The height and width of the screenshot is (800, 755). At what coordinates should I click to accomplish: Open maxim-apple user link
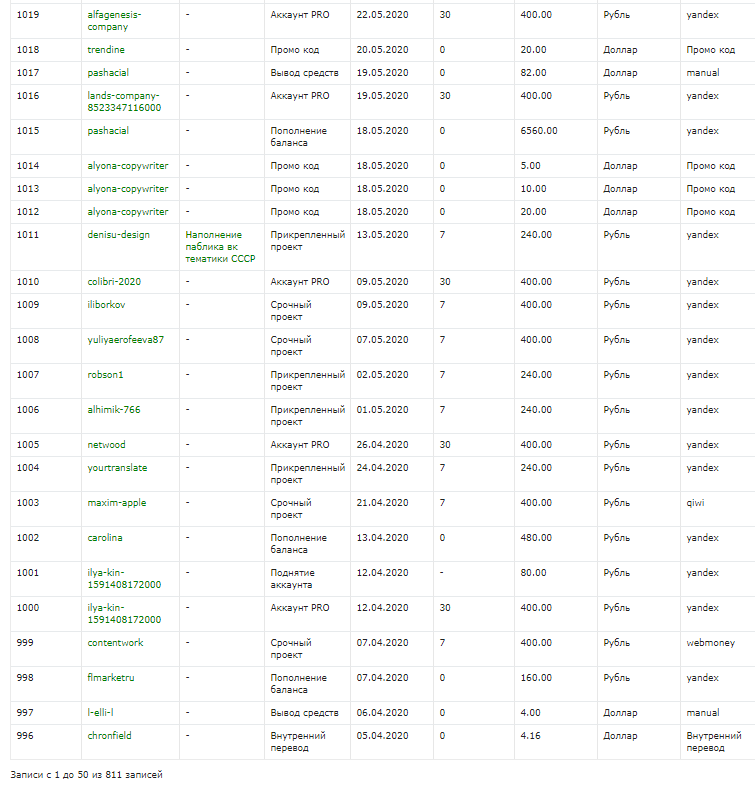point(116,503)
